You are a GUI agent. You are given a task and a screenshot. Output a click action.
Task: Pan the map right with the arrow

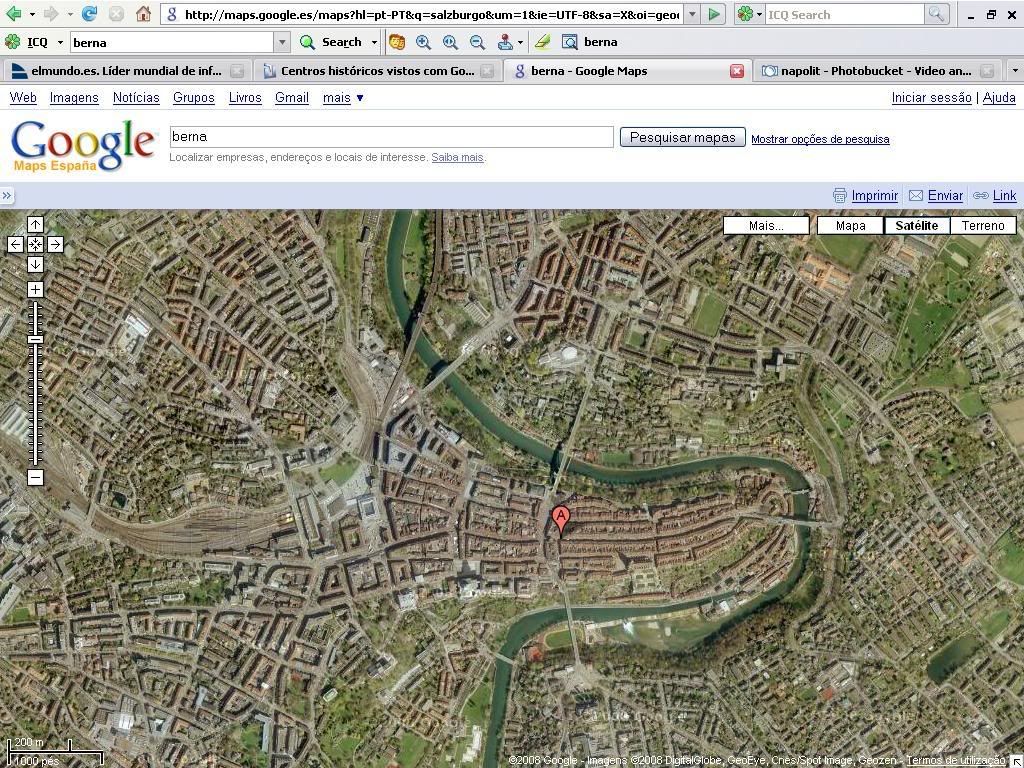(x=55, y=244)
